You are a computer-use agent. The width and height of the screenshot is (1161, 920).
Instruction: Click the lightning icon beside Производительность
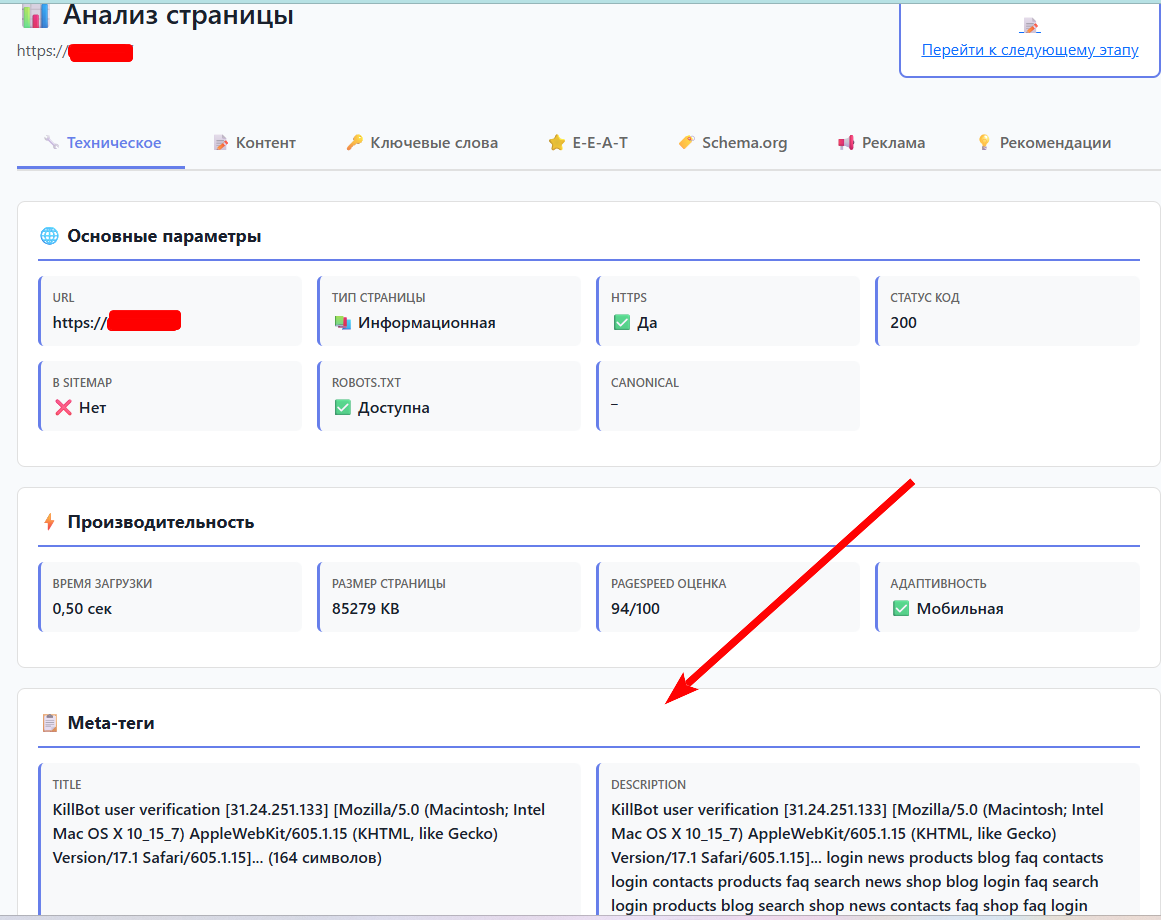pos(49,522)
